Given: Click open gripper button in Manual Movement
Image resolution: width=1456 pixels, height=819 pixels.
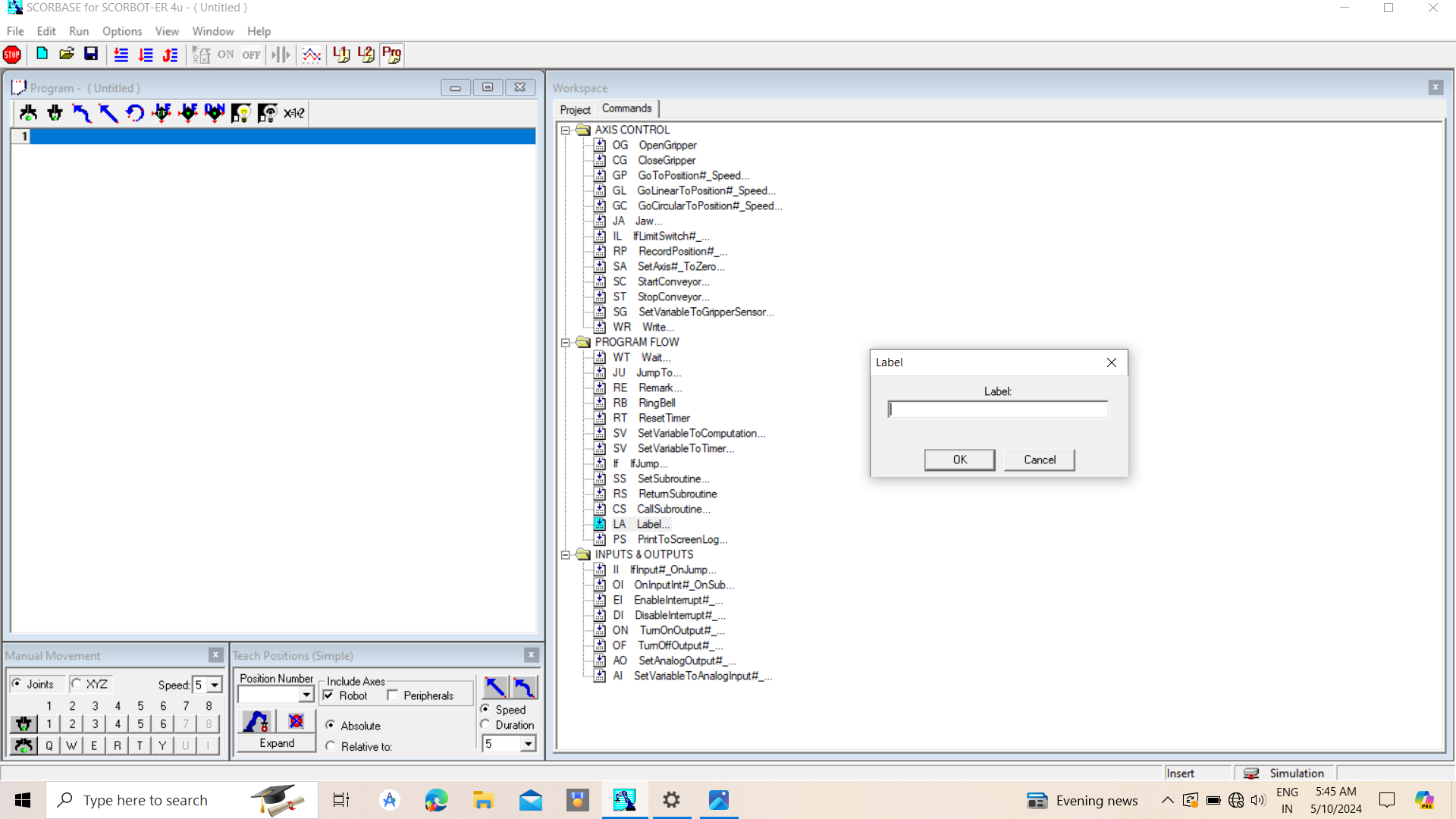Looking at the screenshot, I should (x=24, y=745).
